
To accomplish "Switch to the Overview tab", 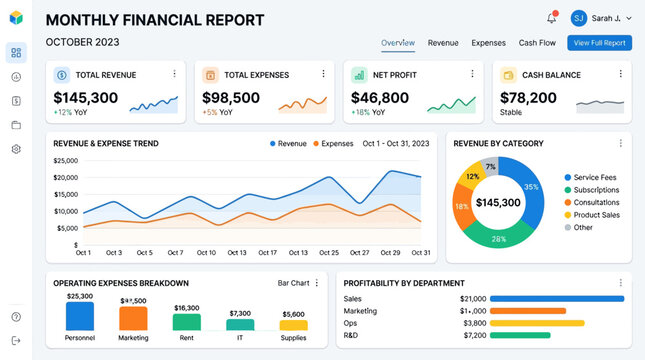I will [398, 43].
